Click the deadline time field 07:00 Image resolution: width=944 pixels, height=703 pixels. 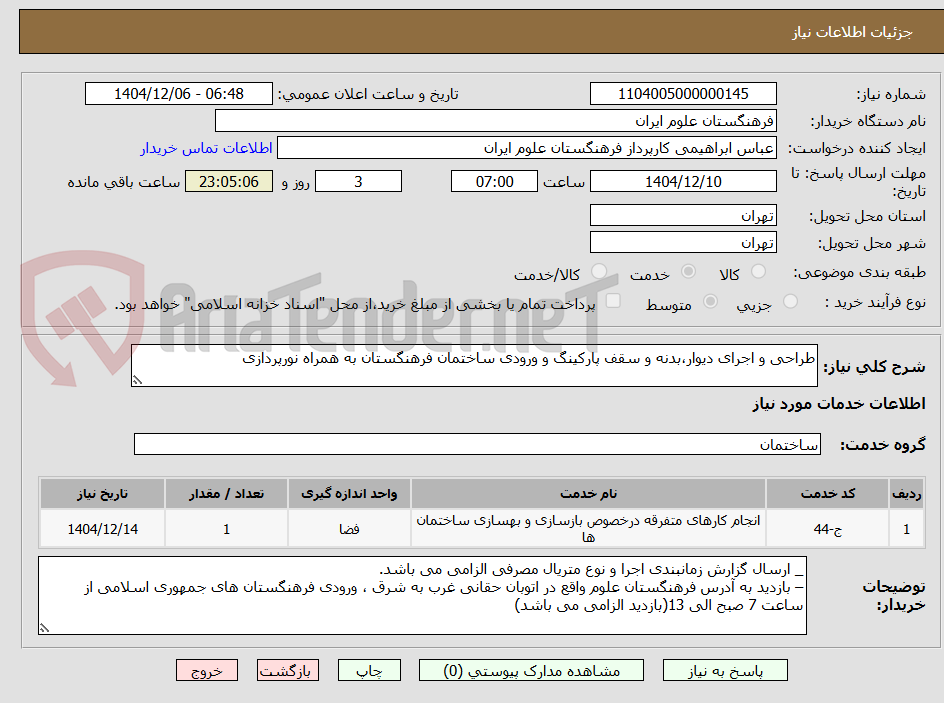pos(494,181)
